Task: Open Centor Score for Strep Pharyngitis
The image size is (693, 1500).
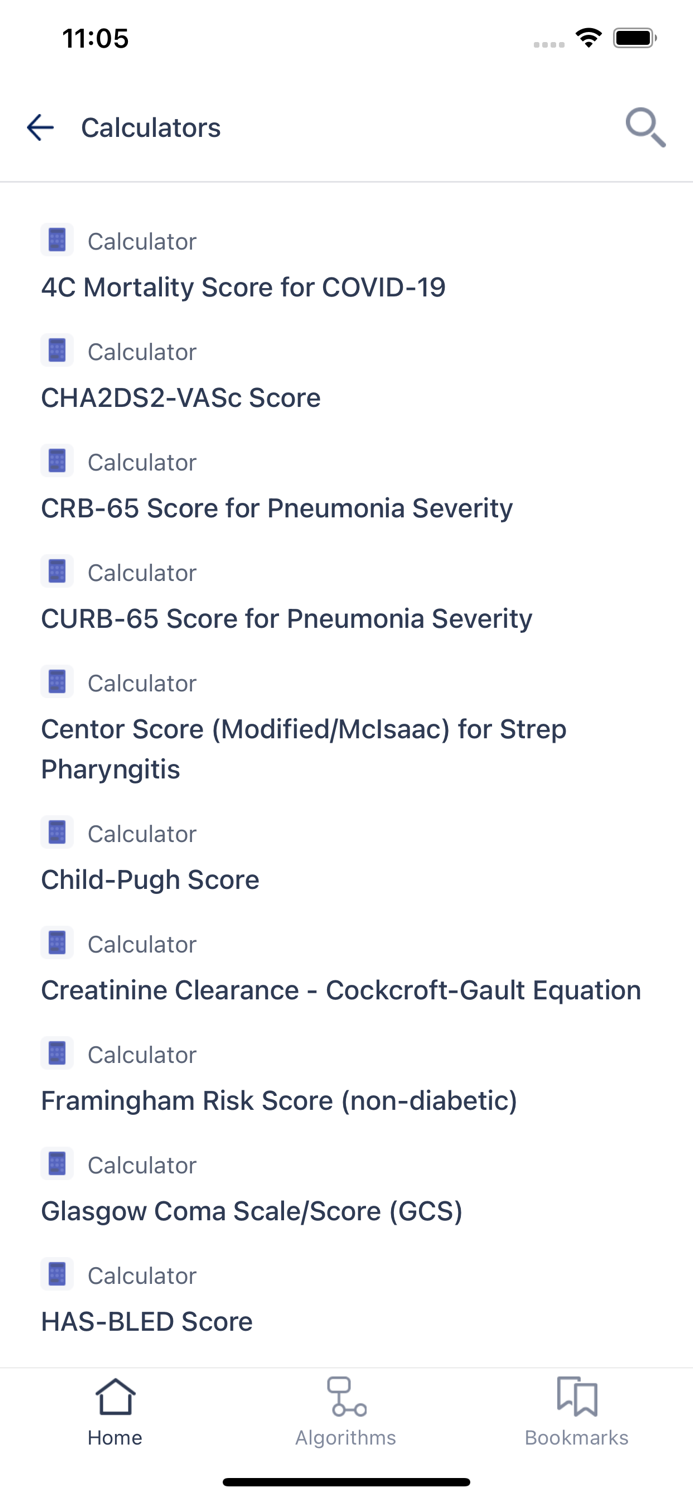Action: point(304,749)
